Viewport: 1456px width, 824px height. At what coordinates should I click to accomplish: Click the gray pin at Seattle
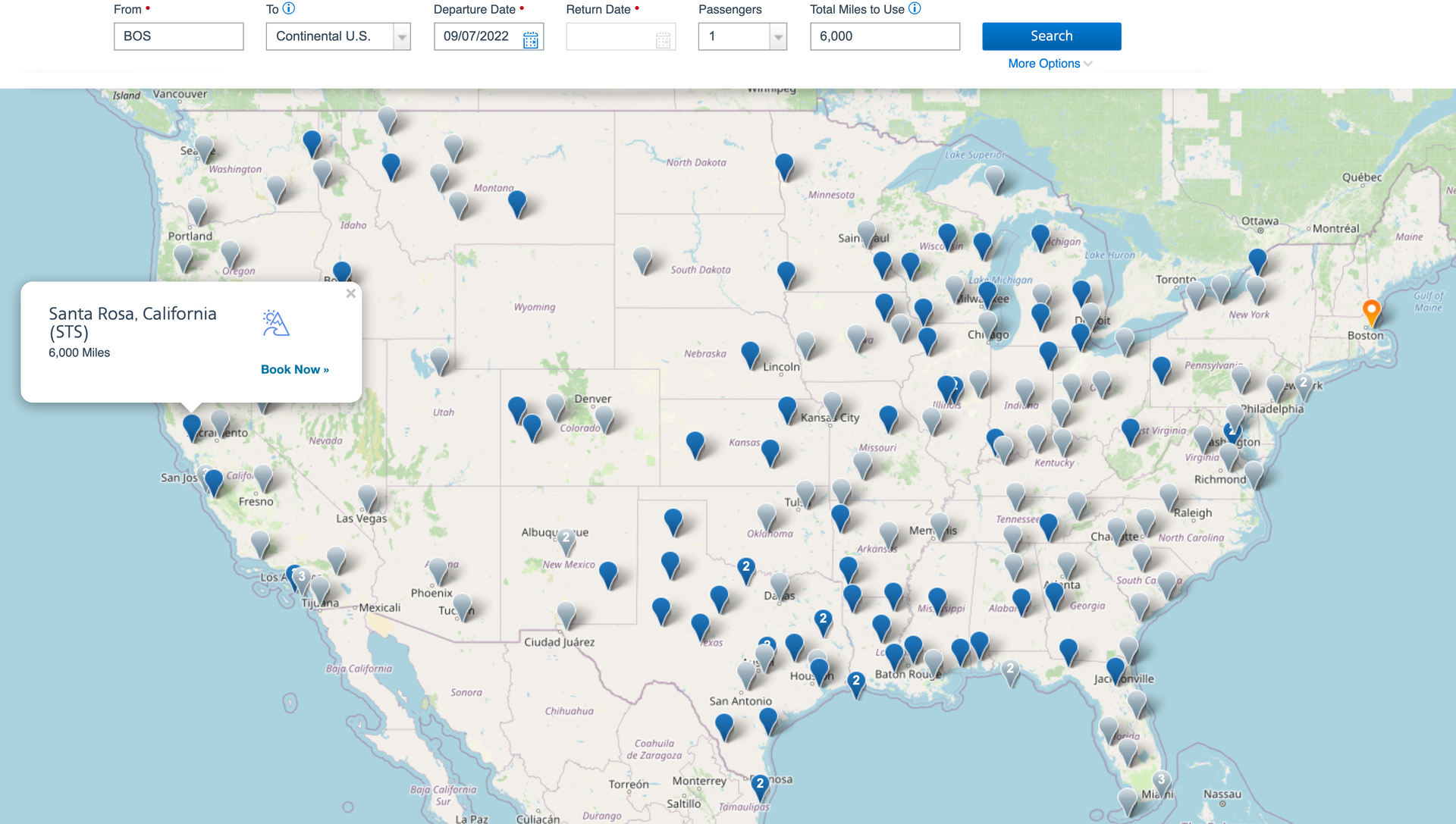204,149
